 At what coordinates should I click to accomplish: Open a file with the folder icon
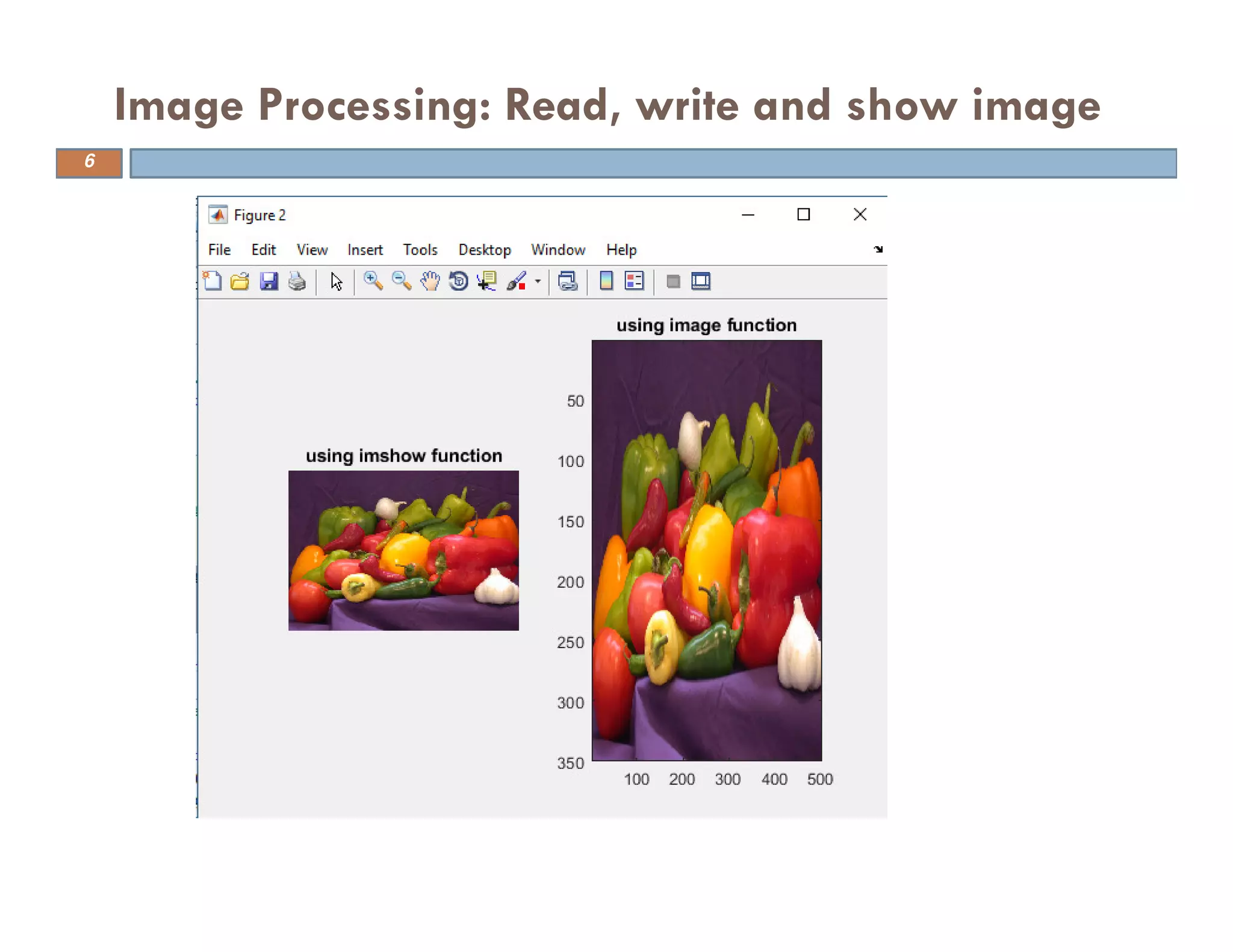tap(240, 281)
